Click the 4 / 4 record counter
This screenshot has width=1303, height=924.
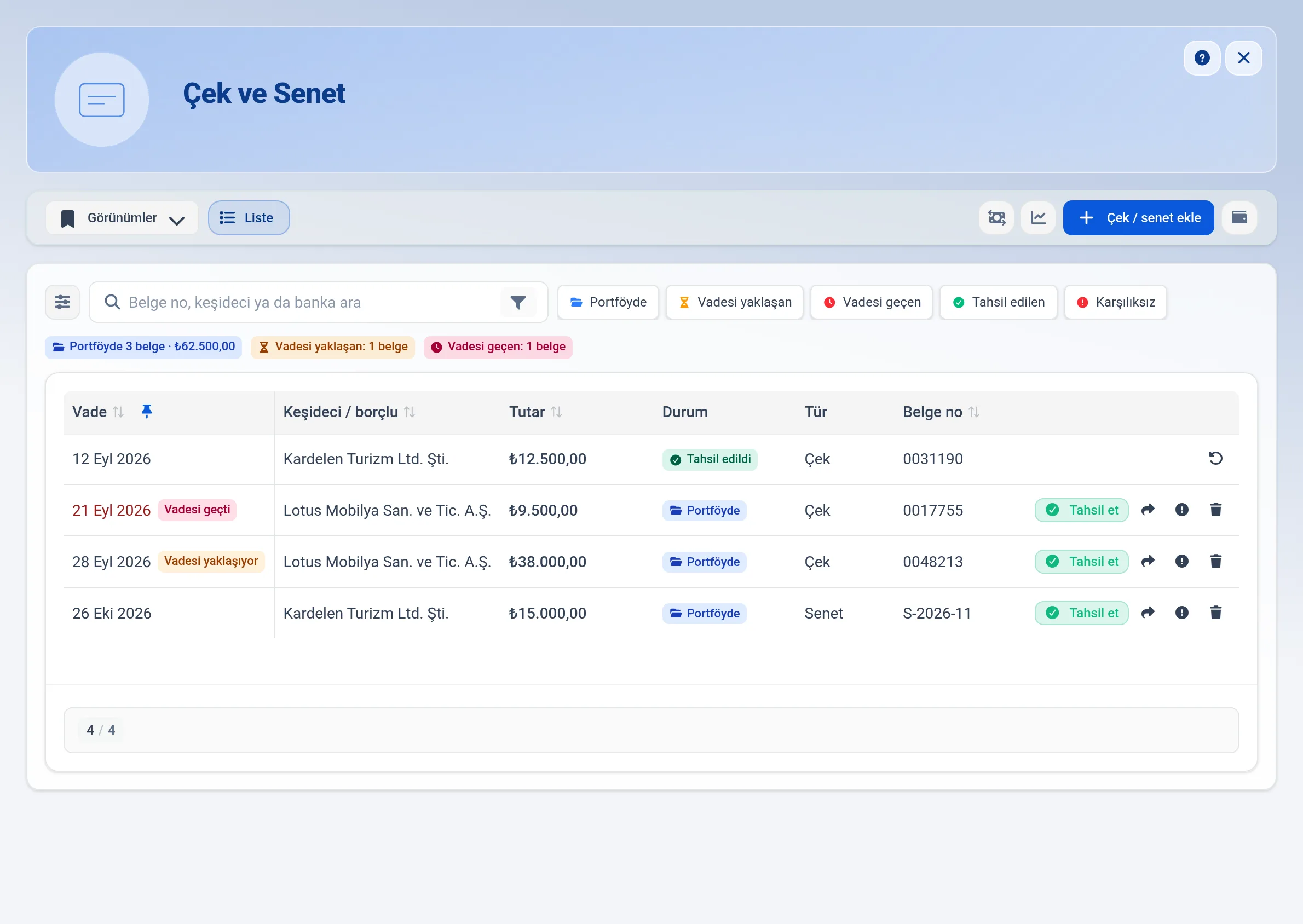click(x=101, y=731)
